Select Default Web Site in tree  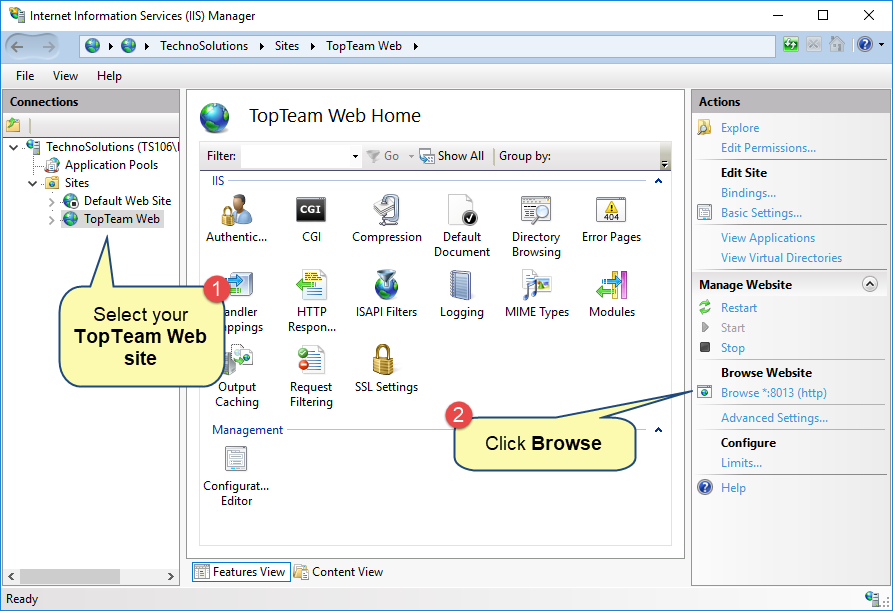coord(127,201)
